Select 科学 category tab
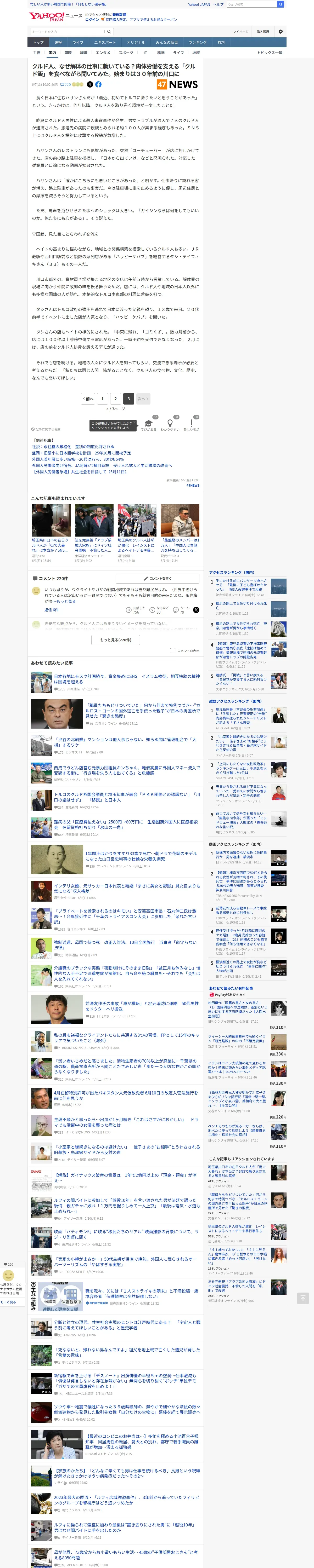 (x=161, y=53)
